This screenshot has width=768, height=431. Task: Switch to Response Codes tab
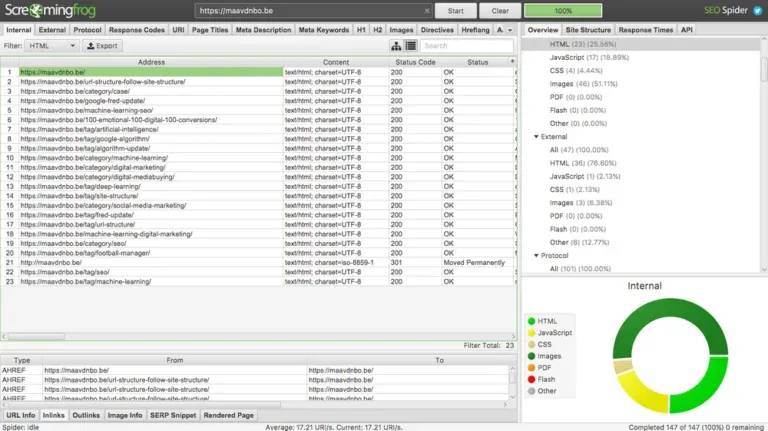137,30
